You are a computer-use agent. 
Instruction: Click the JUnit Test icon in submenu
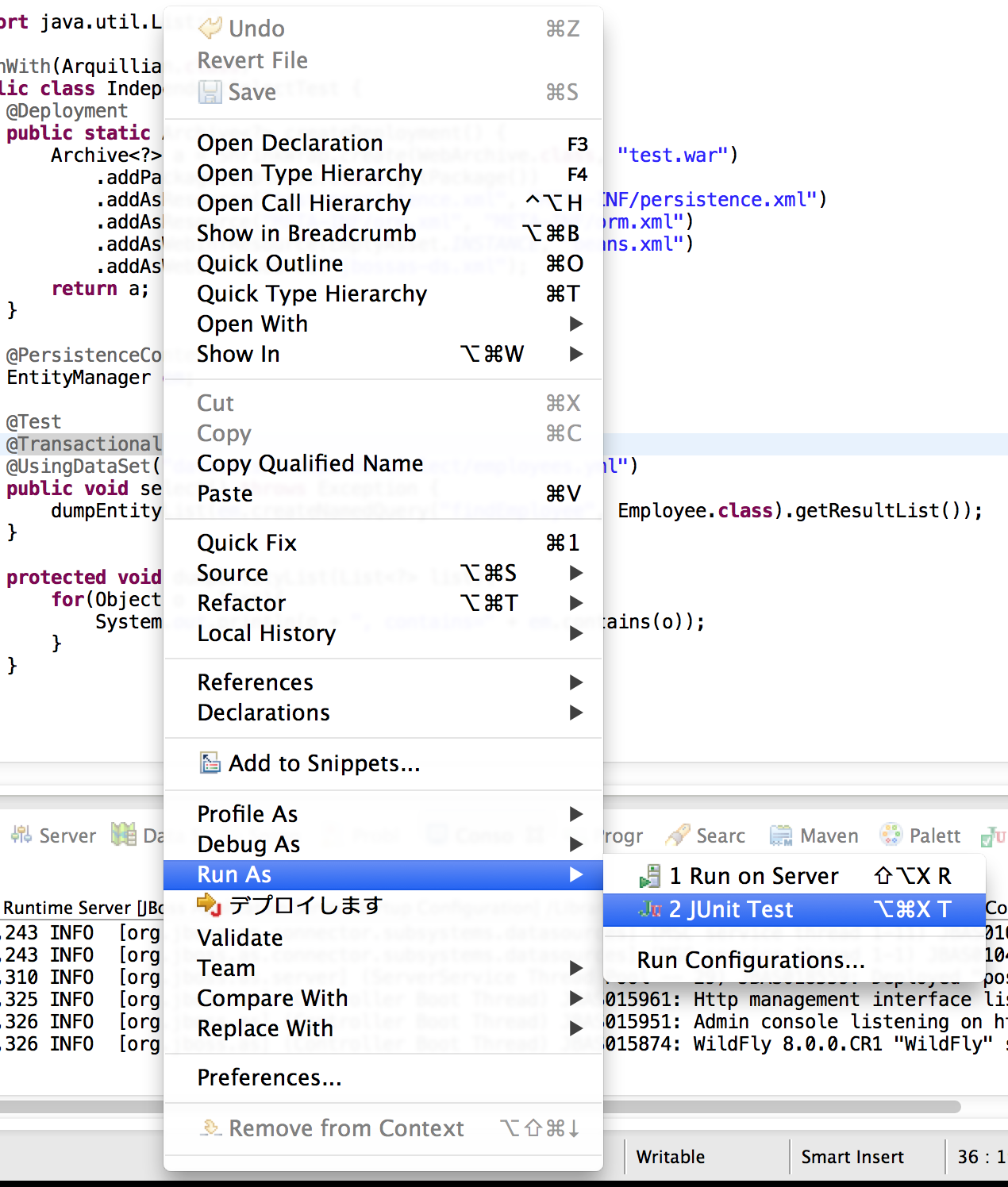(x=650, y=909)
